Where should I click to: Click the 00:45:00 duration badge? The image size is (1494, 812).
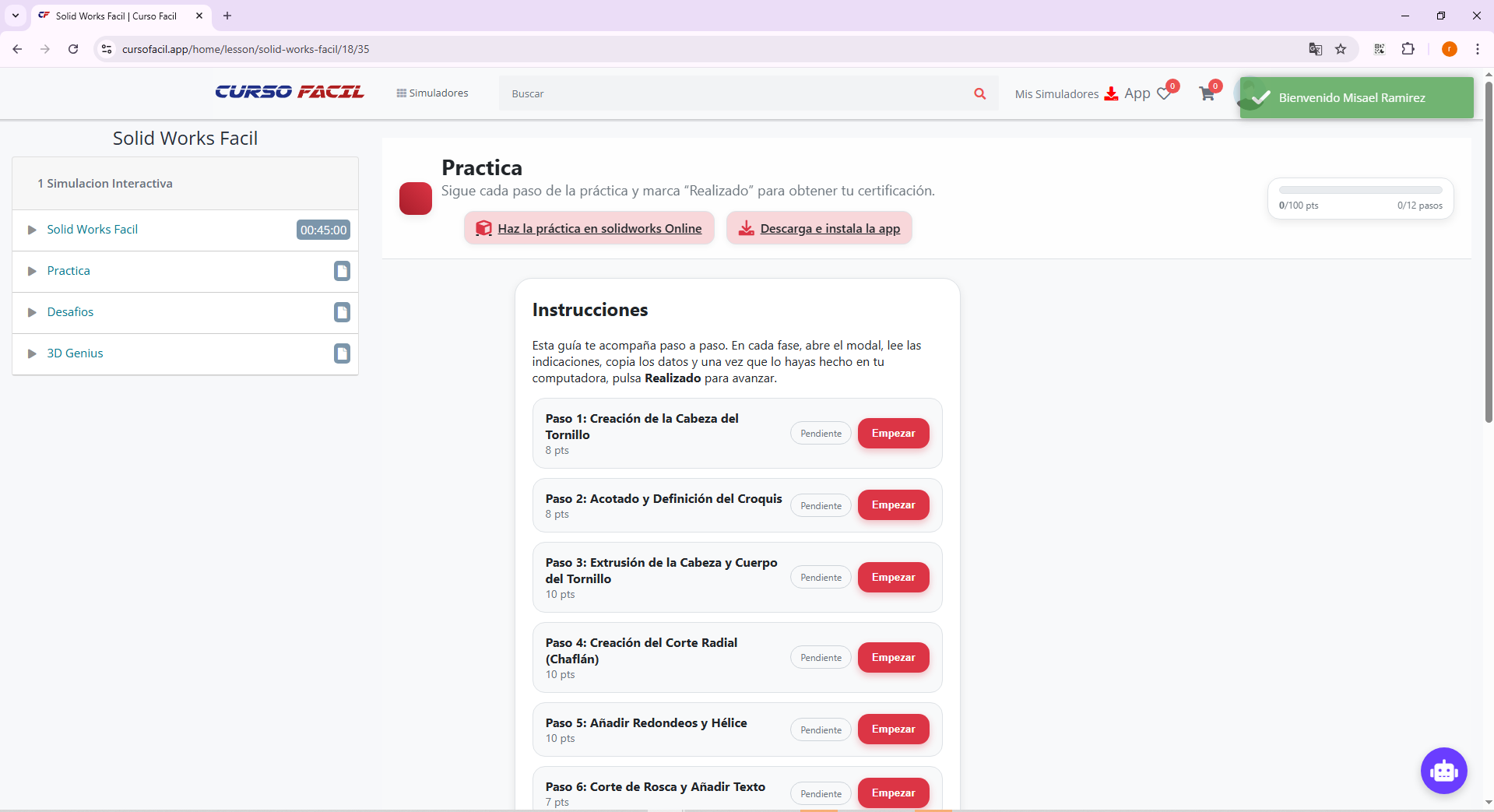323,230
